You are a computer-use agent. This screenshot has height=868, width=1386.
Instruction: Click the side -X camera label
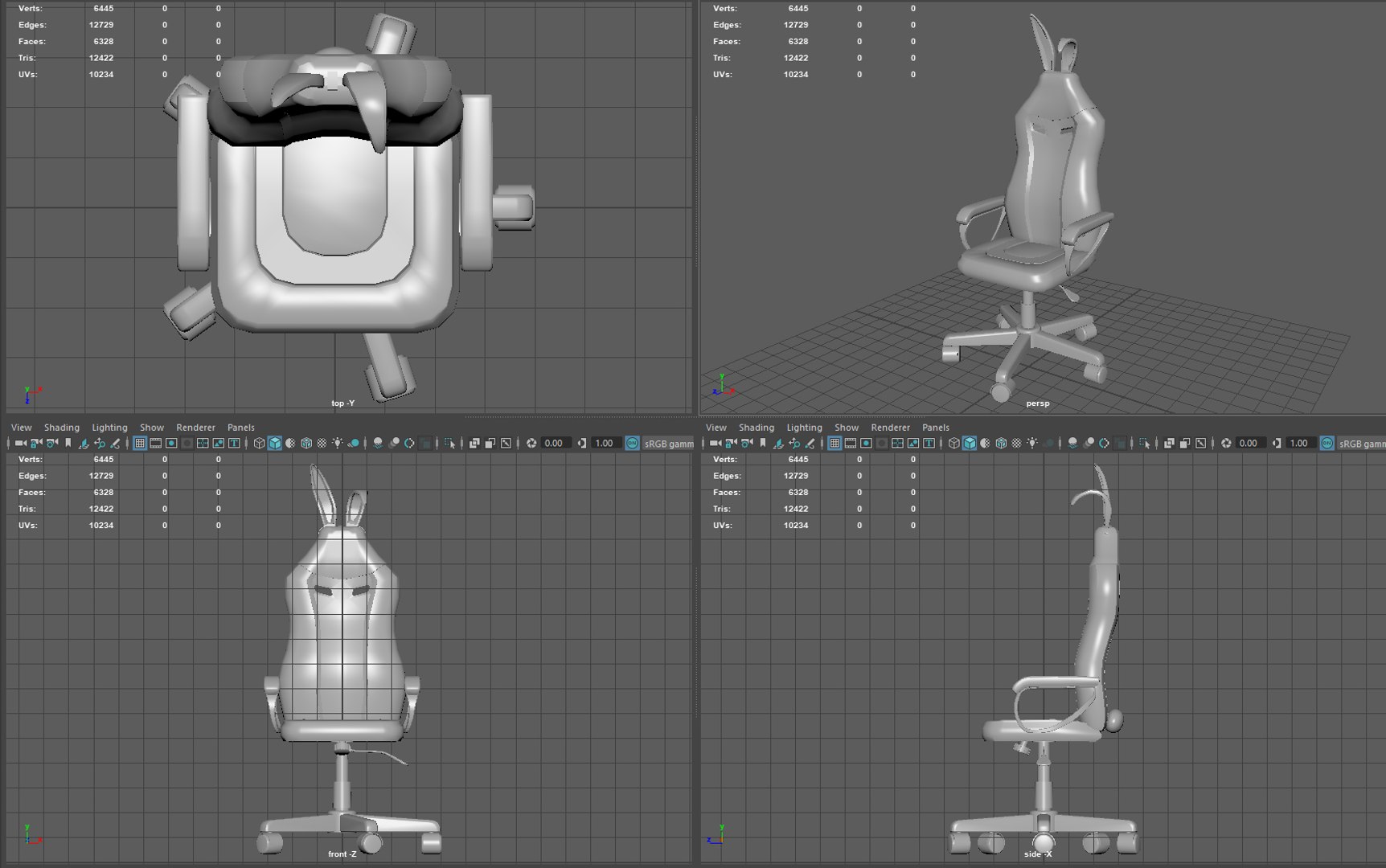1038,854
